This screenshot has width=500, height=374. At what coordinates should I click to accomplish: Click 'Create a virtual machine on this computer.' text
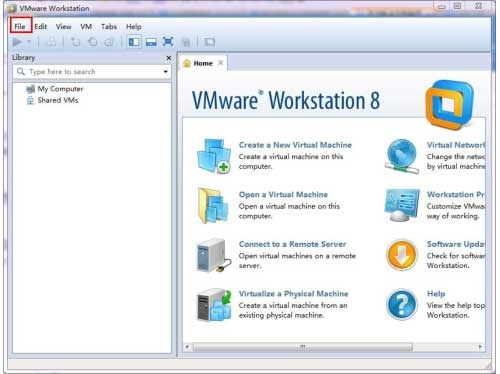pos(291,161)
